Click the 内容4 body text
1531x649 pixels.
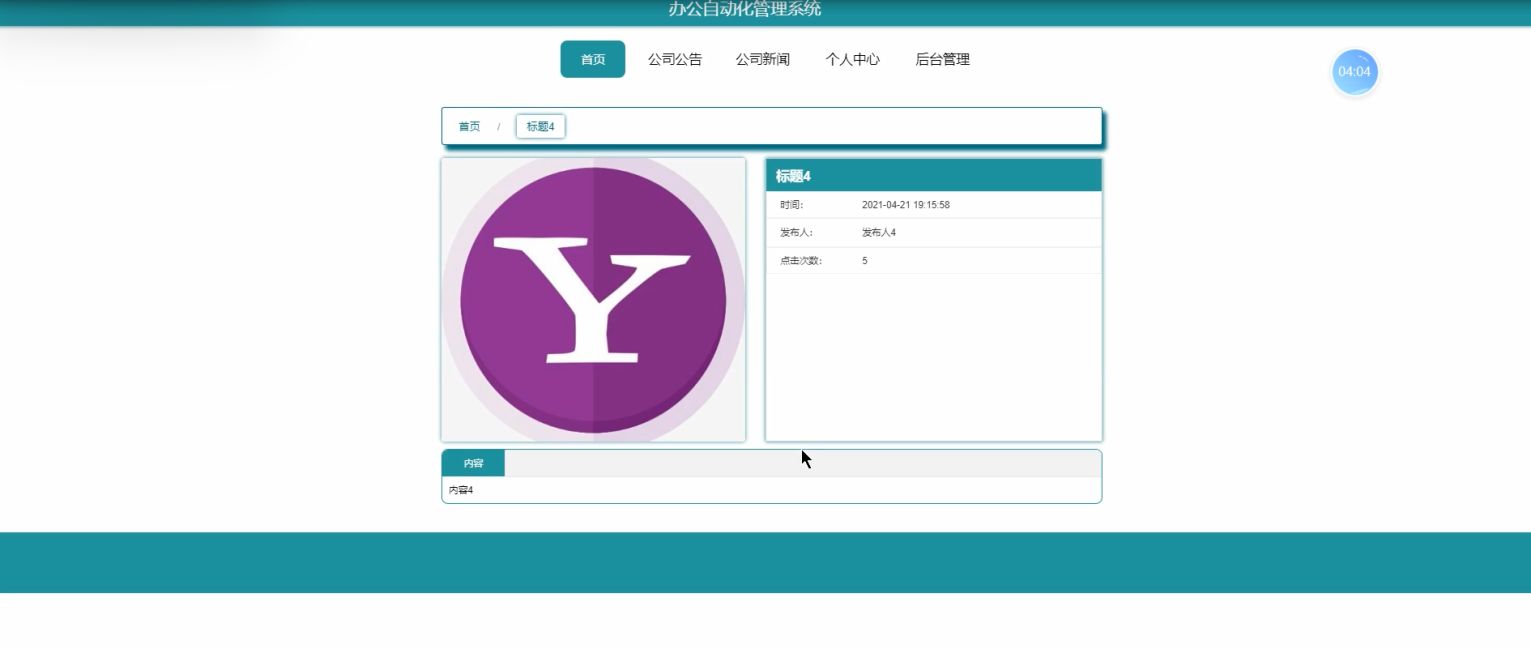click(461, 490)
